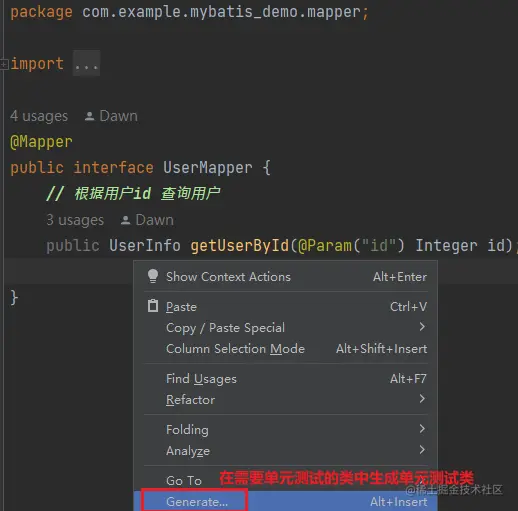Click the UserMapper interface name

pyautogui.click(x=208, y=167)
